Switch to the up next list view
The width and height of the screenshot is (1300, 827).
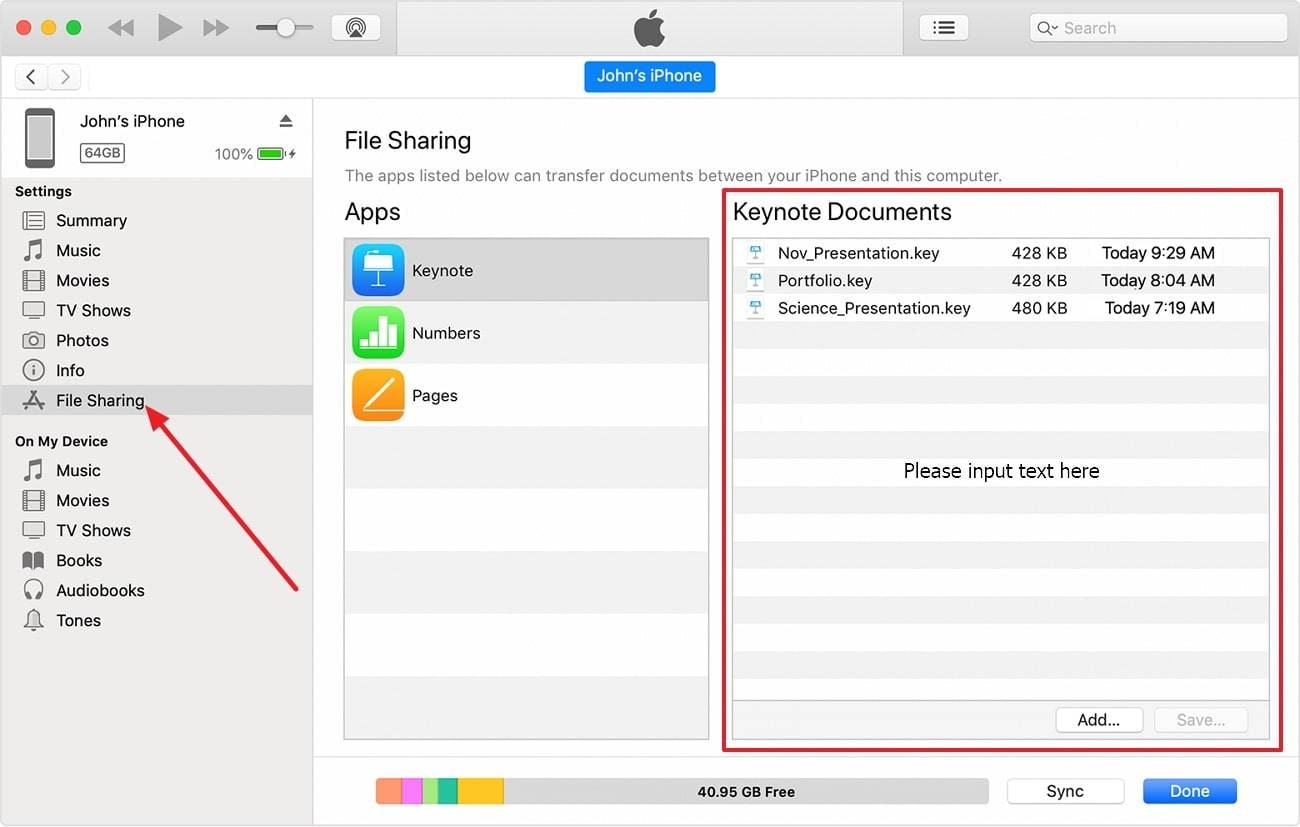(x=944, y=27)
